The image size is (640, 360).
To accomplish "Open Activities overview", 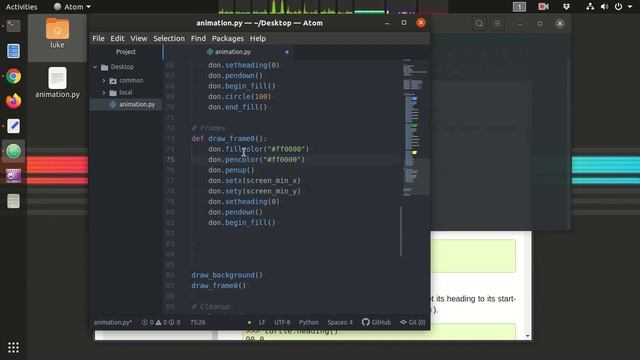I will (21, 7).
